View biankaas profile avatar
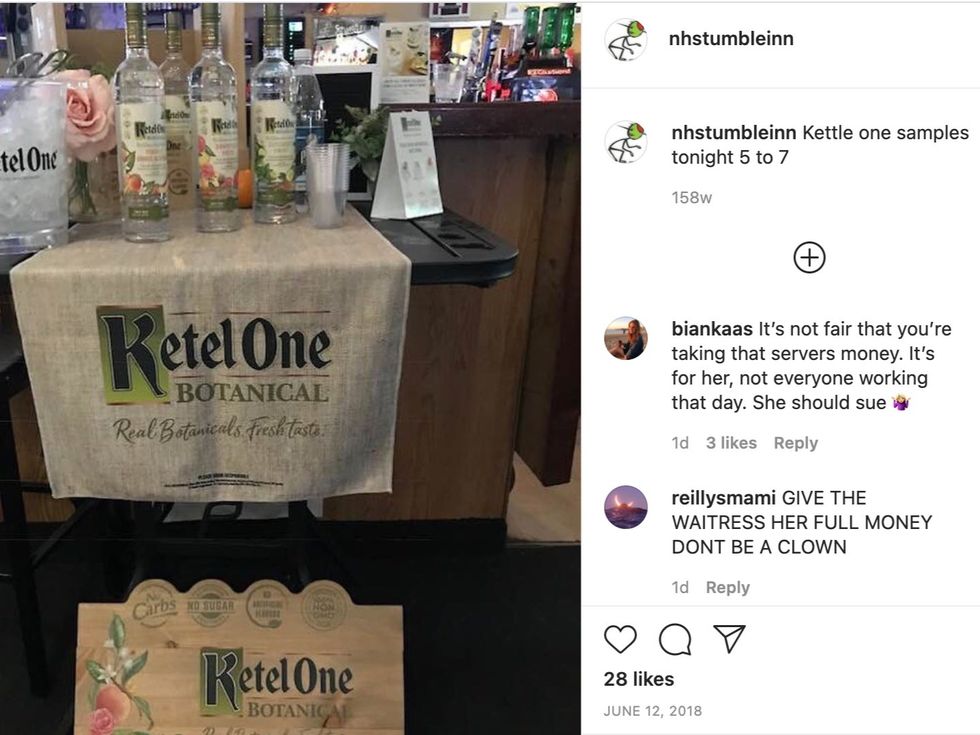Image resolution: width=980 pixels, height=735 pixels. coord(626,338)
